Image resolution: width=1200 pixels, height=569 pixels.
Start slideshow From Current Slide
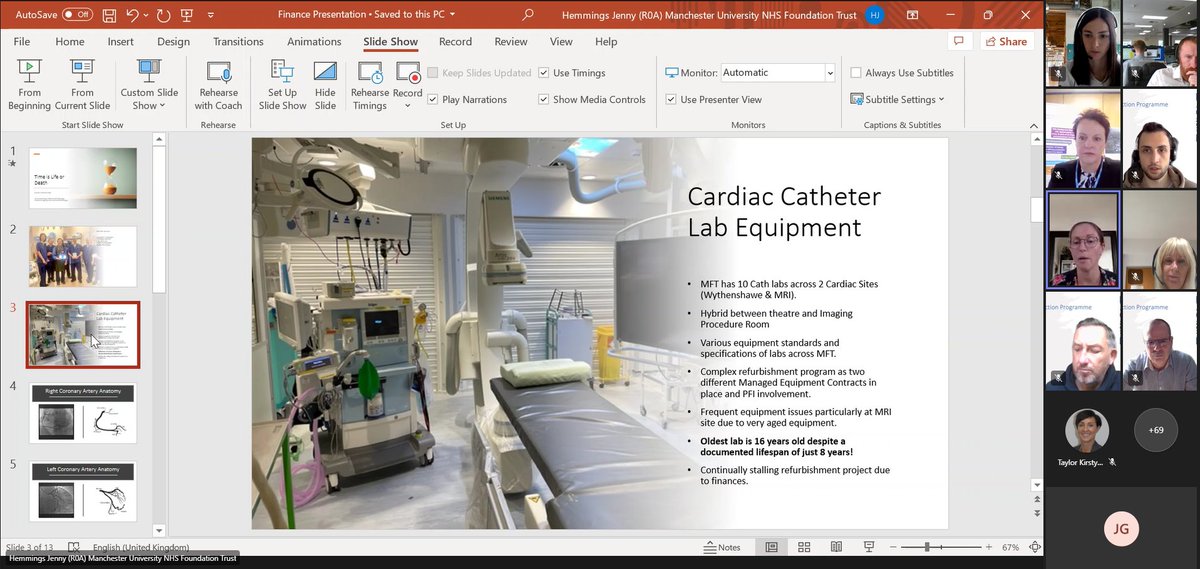tap(82, 85)
